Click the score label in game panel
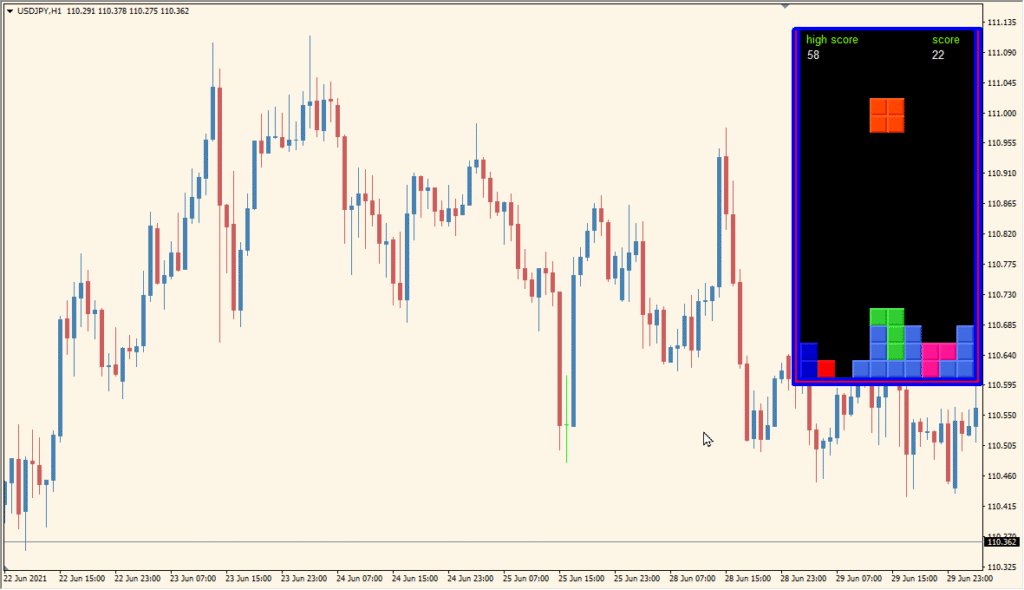 coord(946,40)
